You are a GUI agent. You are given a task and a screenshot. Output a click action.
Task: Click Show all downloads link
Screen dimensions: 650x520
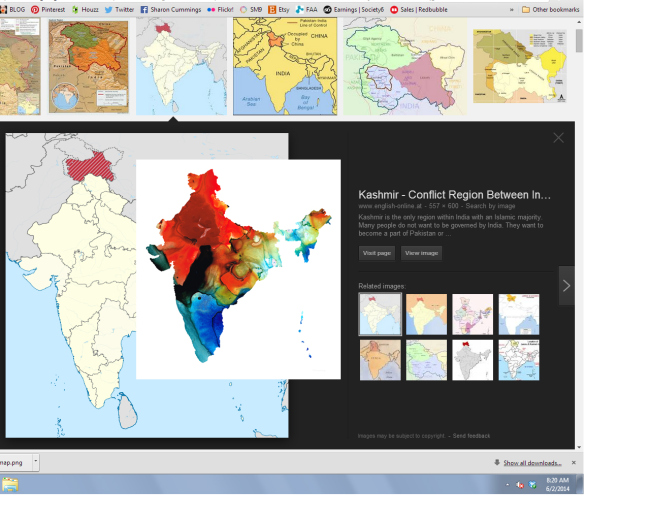click(x=532, y=463)
